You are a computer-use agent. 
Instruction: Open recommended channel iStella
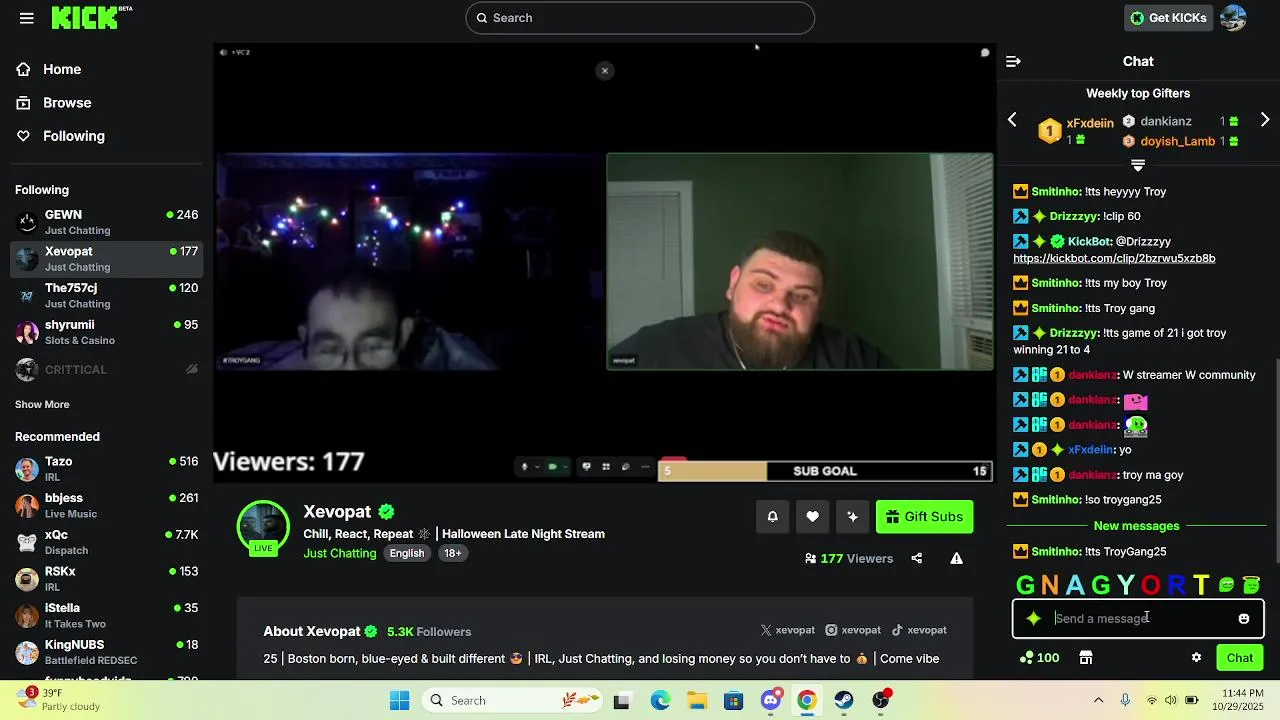coord(107,615)
